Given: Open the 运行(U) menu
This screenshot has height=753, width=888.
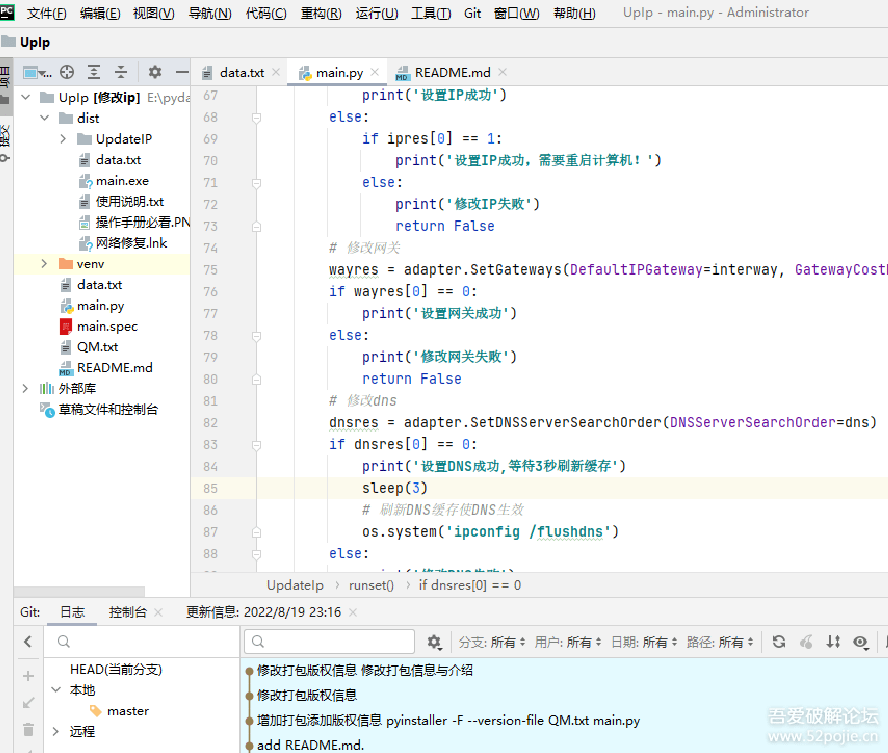Looking at the screenshot, I should point(377,13).
